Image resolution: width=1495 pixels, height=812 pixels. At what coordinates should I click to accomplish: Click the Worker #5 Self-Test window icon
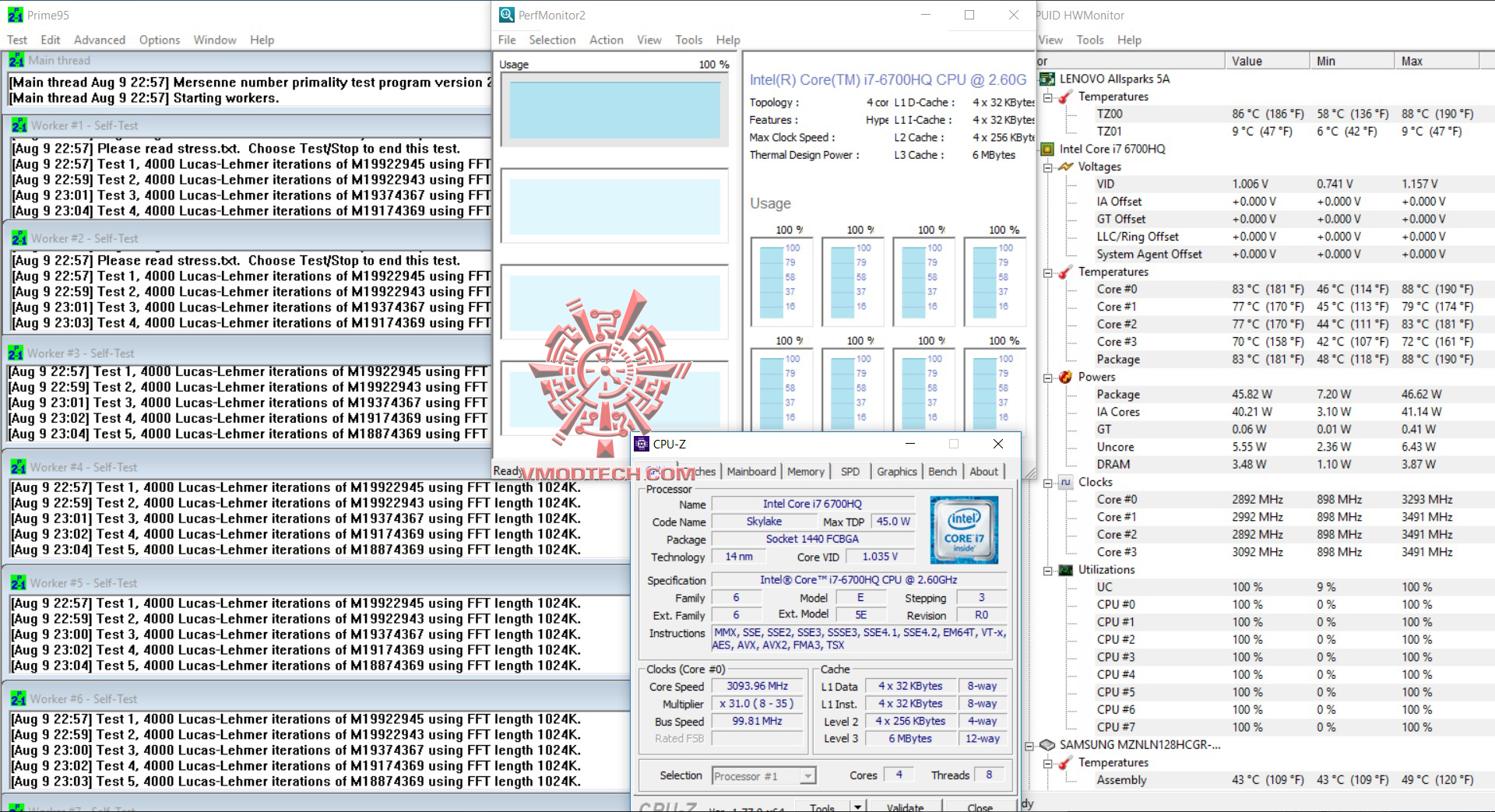[x=19, y=583]
